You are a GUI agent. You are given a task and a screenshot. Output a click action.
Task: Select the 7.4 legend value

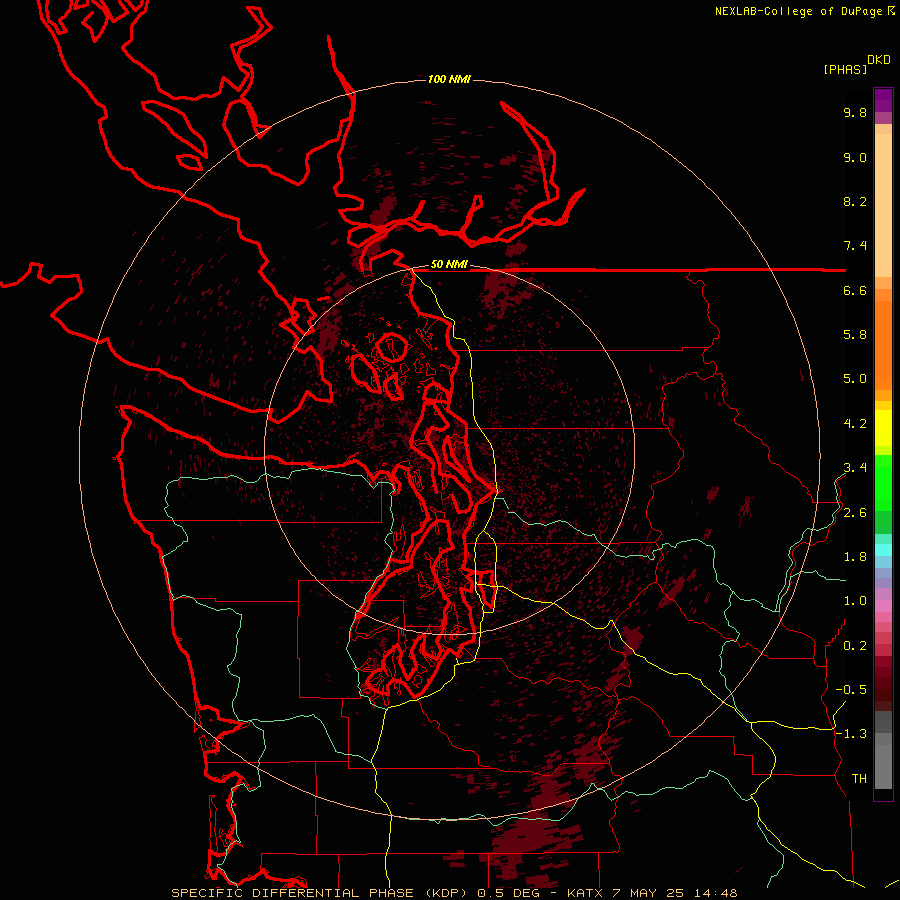coord(855,246)
